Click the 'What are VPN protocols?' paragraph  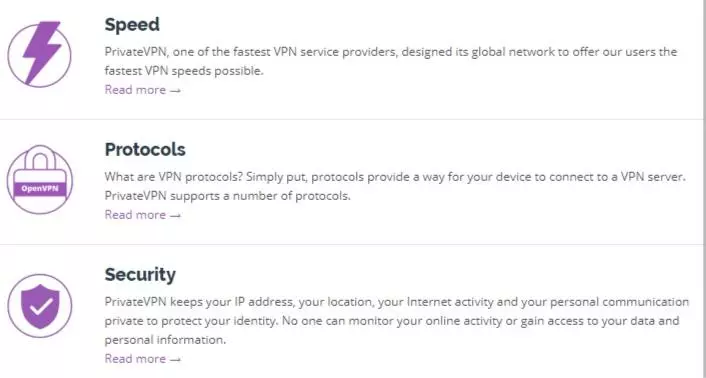point(395,186)
